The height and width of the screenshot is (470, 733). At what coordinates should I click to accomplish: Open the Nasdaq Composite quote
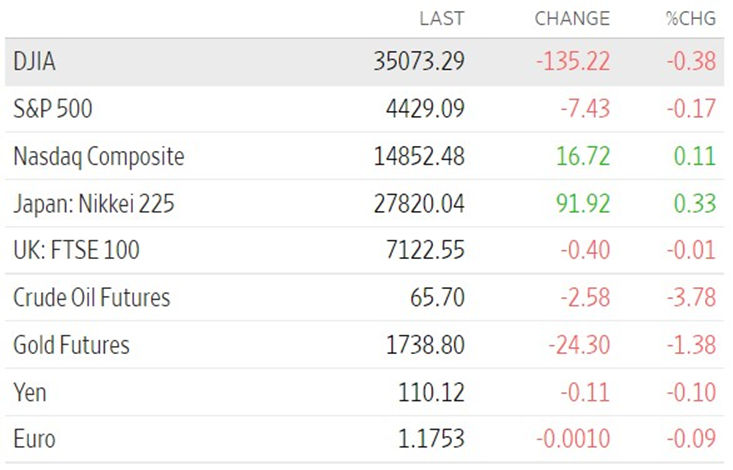click(99, 157)
